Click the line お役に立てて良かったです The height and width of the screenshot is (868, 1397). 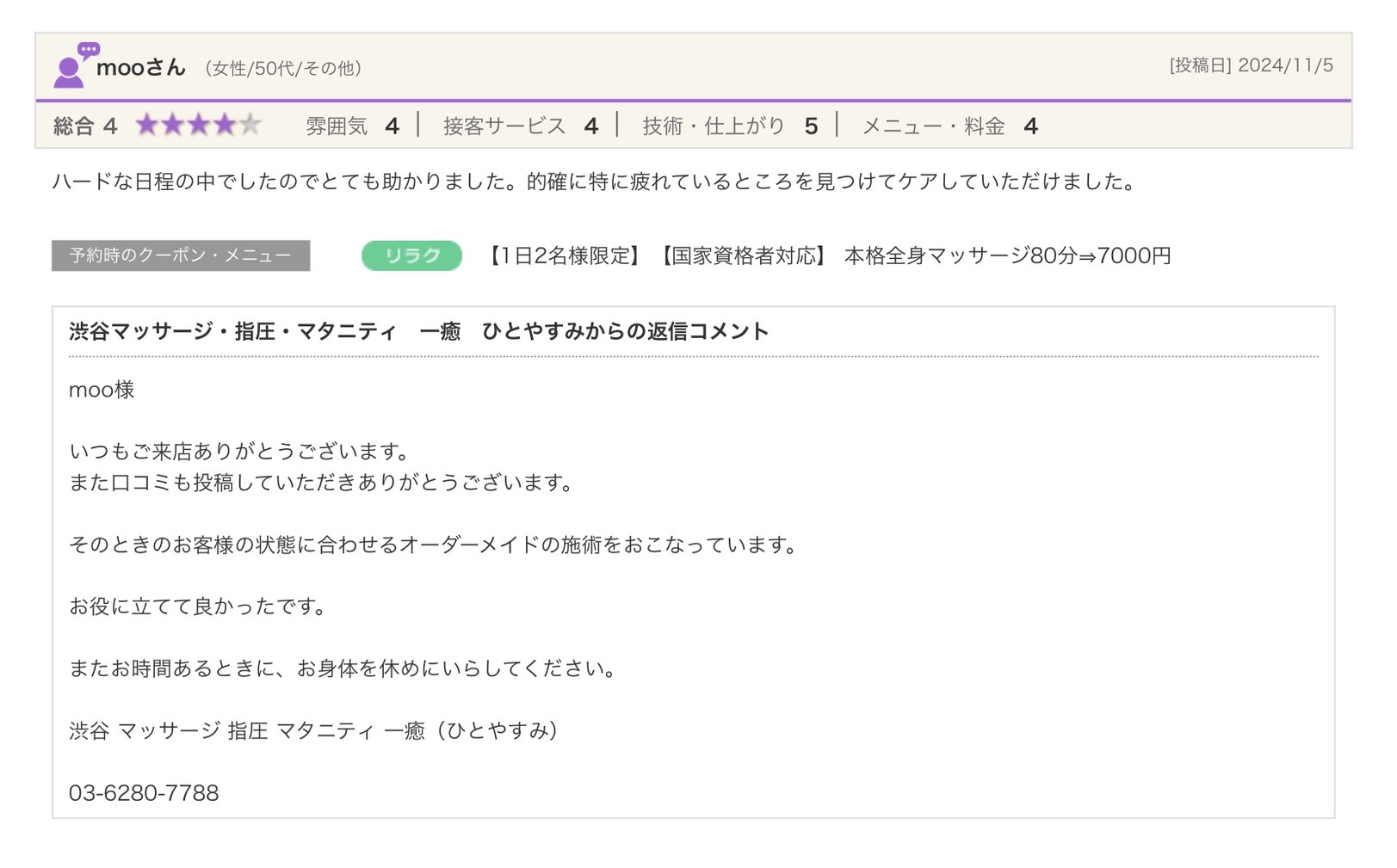pos(199,606)
